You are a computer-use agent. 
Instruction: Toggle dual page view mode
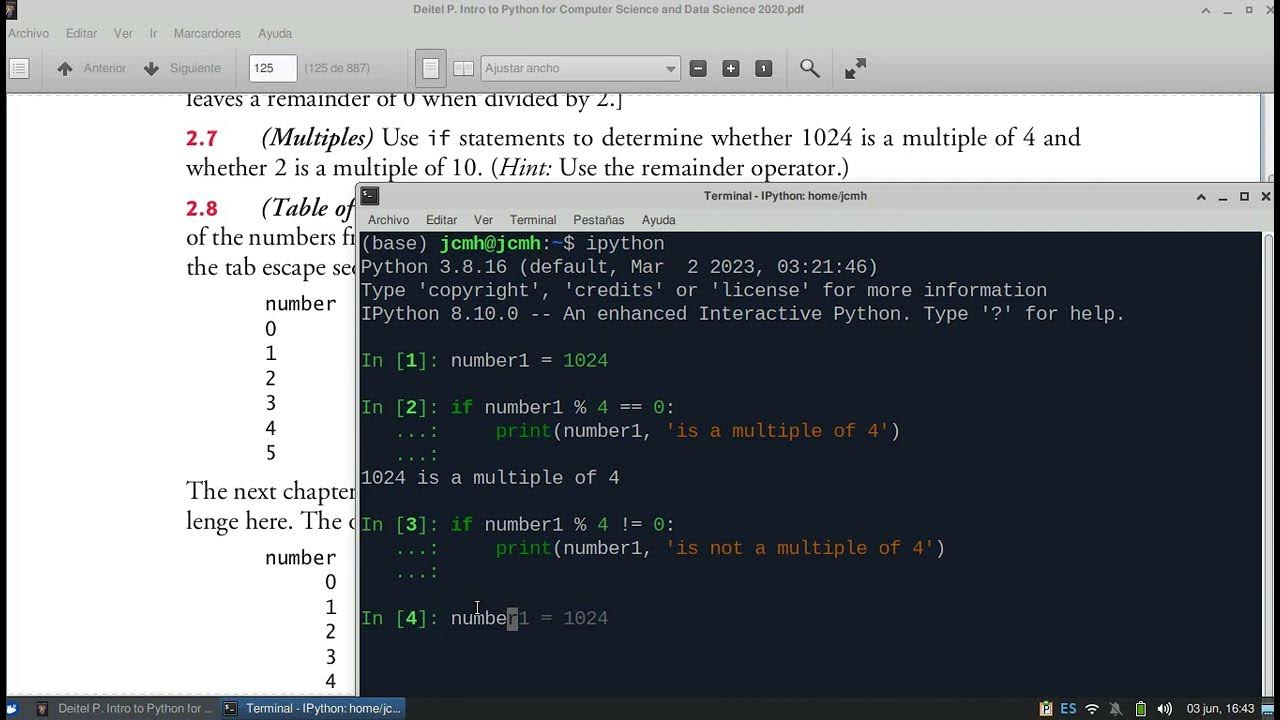tap(463, 68)
